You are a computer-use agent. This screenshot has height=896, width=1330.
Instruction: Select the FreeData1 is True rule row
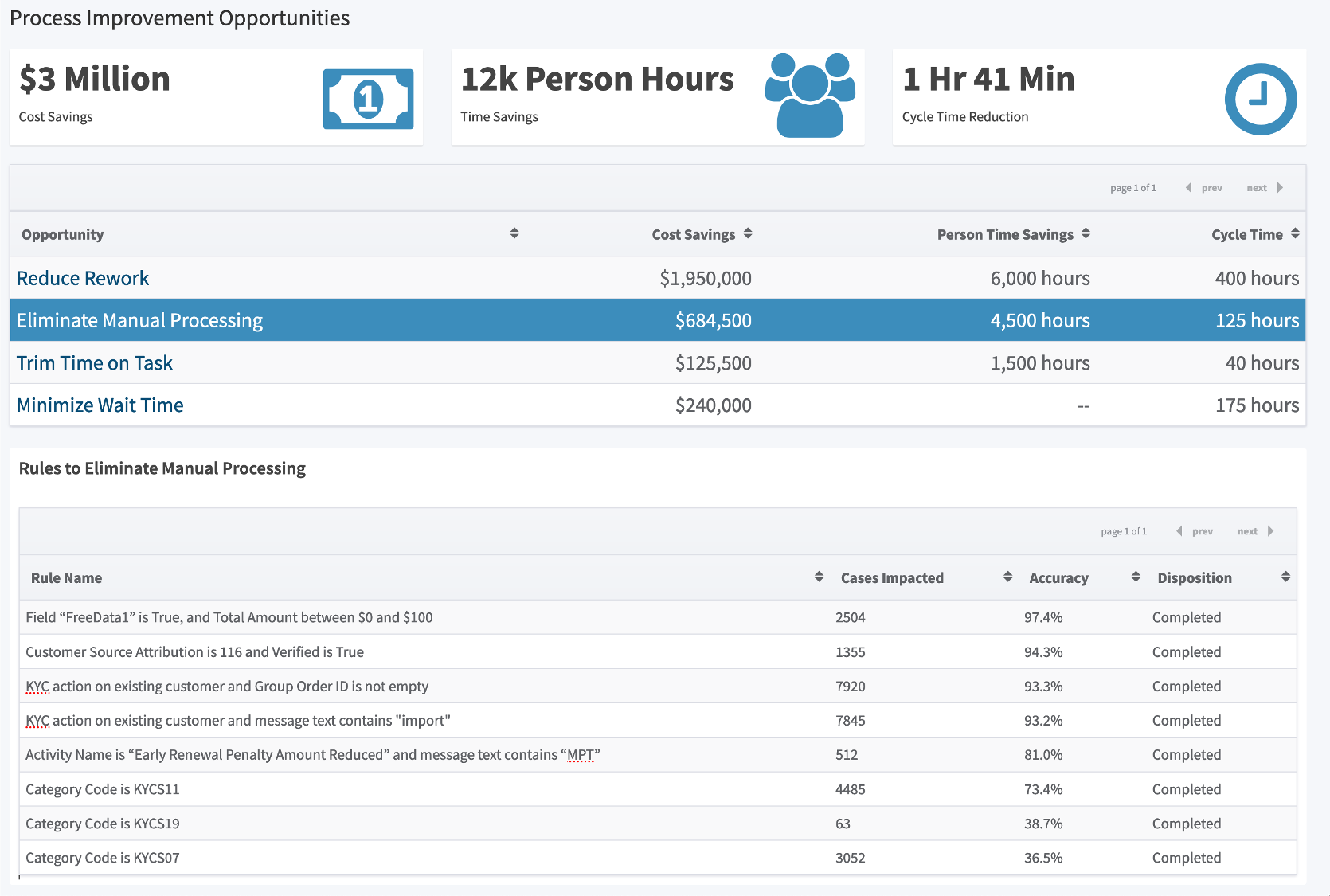tap(658, 617)
